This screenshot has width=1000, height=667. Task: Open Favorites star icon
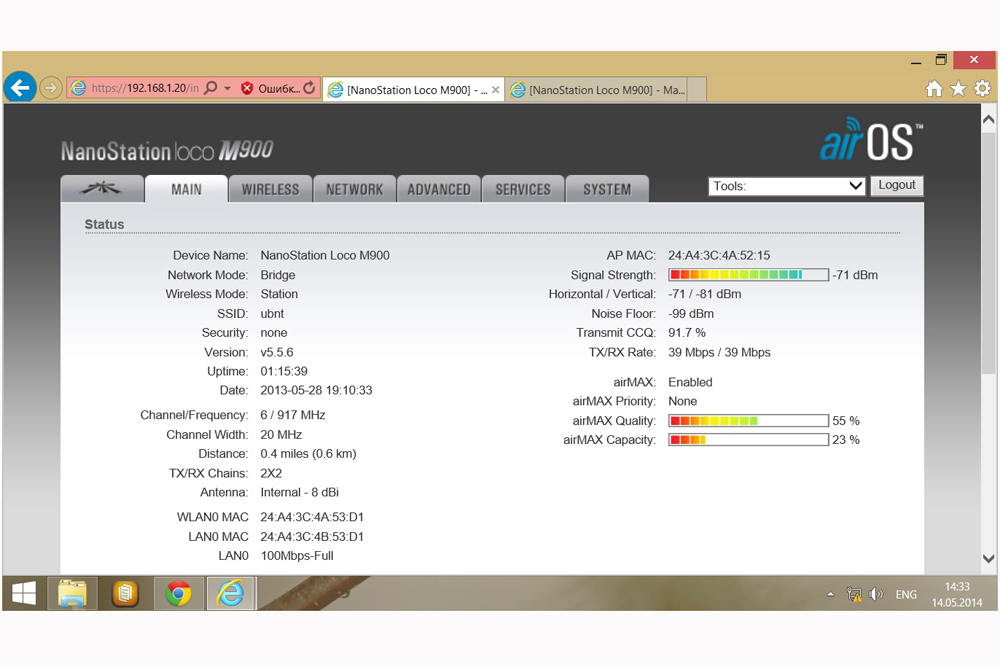958,89
